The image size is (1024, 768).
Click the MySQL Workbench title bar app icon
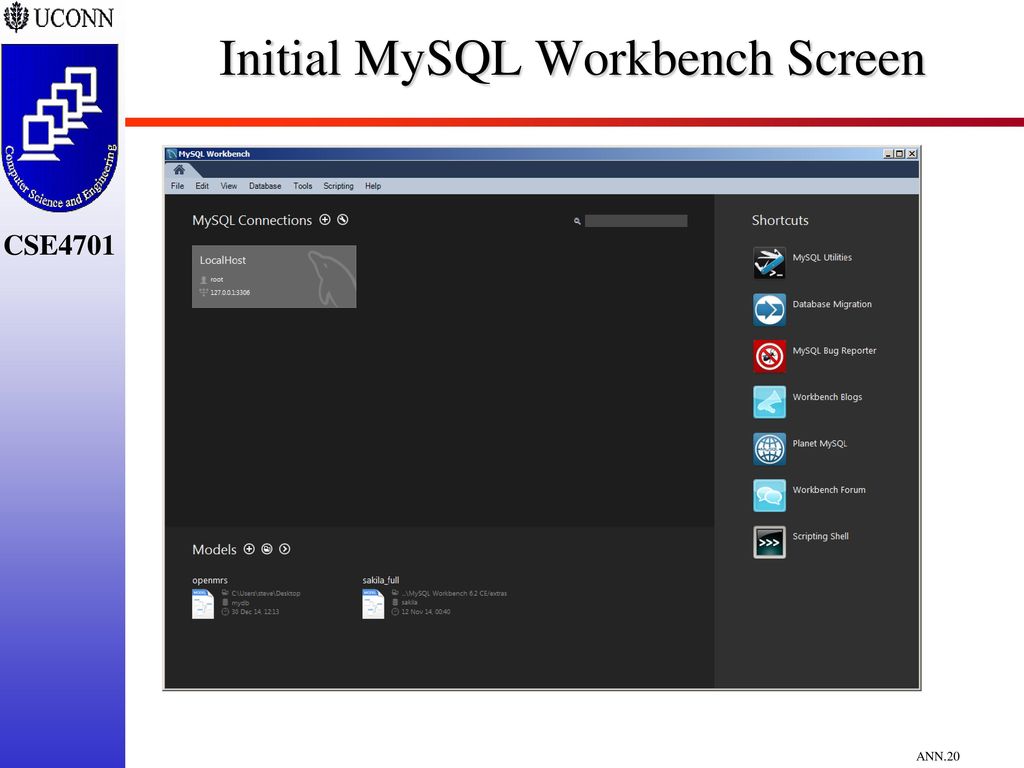click(172, 154)
